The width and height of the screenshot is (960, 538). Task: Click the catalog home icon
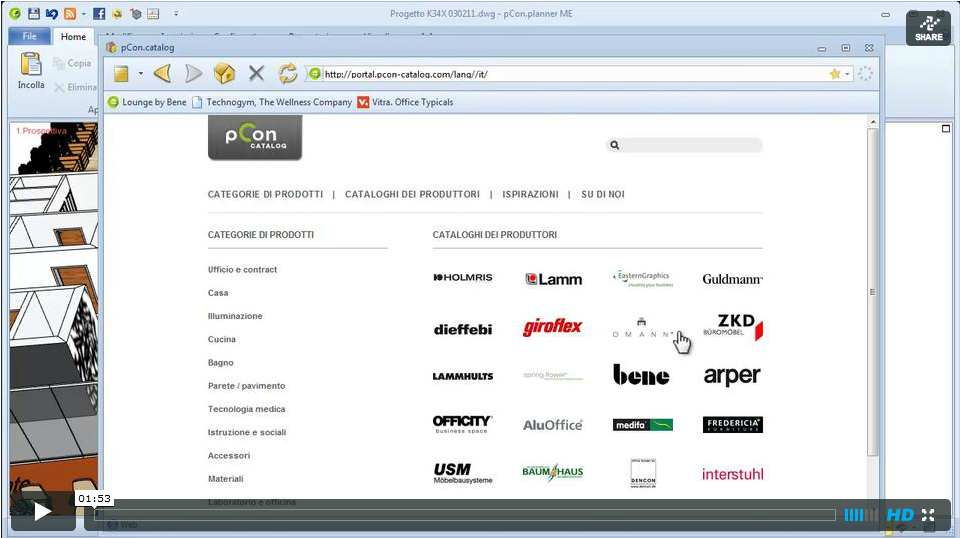point(225,74)
